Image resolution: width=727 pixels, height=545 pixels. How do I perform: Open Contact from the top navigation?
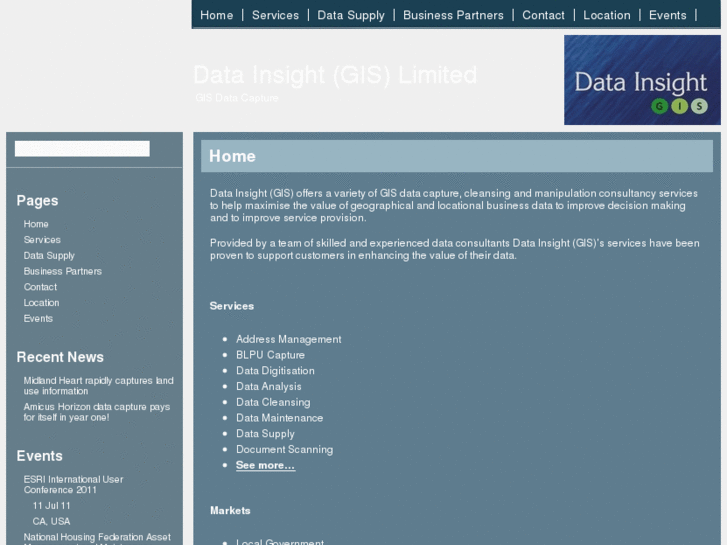[x=543, y=15]
